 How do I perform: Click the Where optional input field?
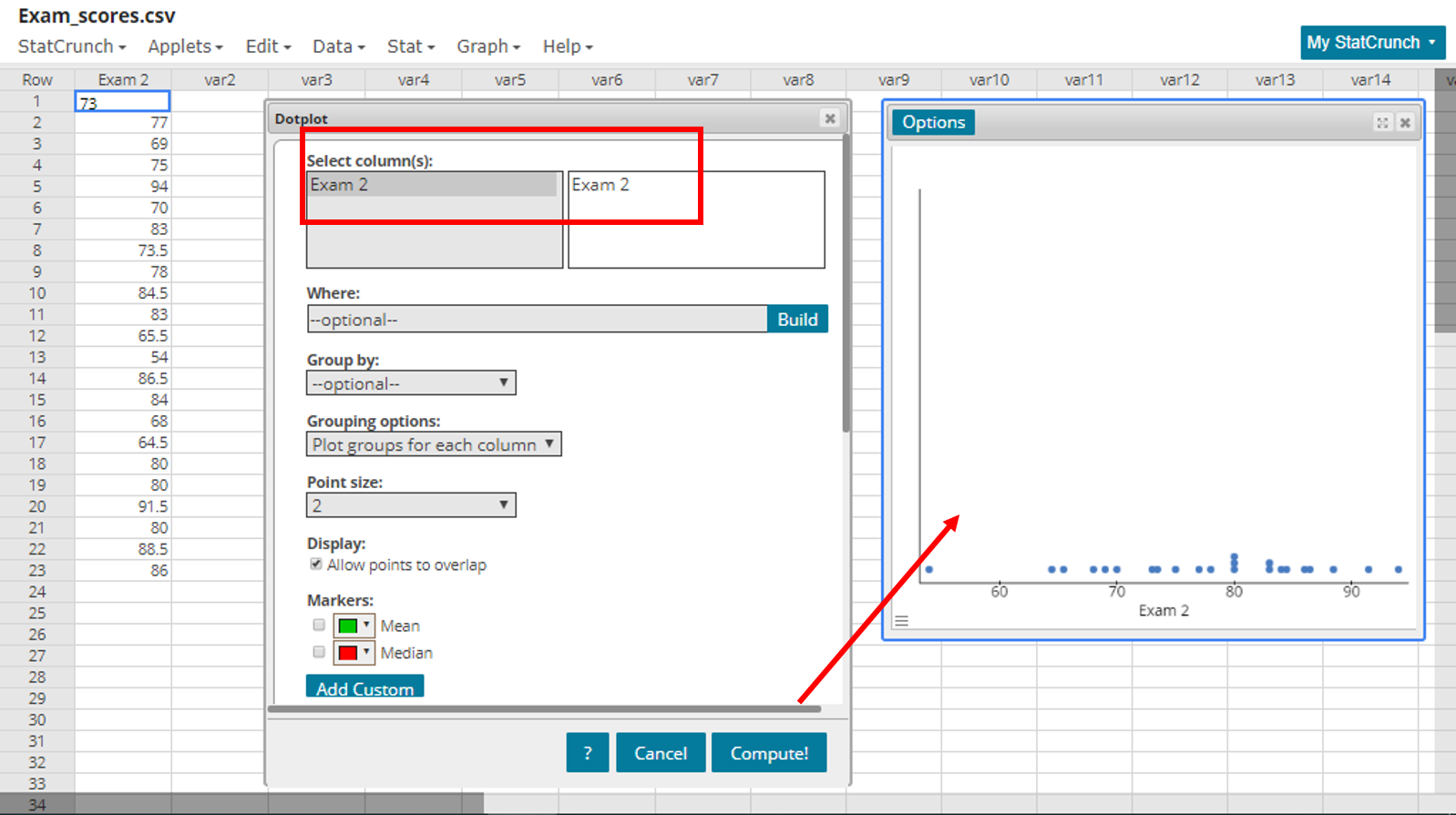click(537, 320)
